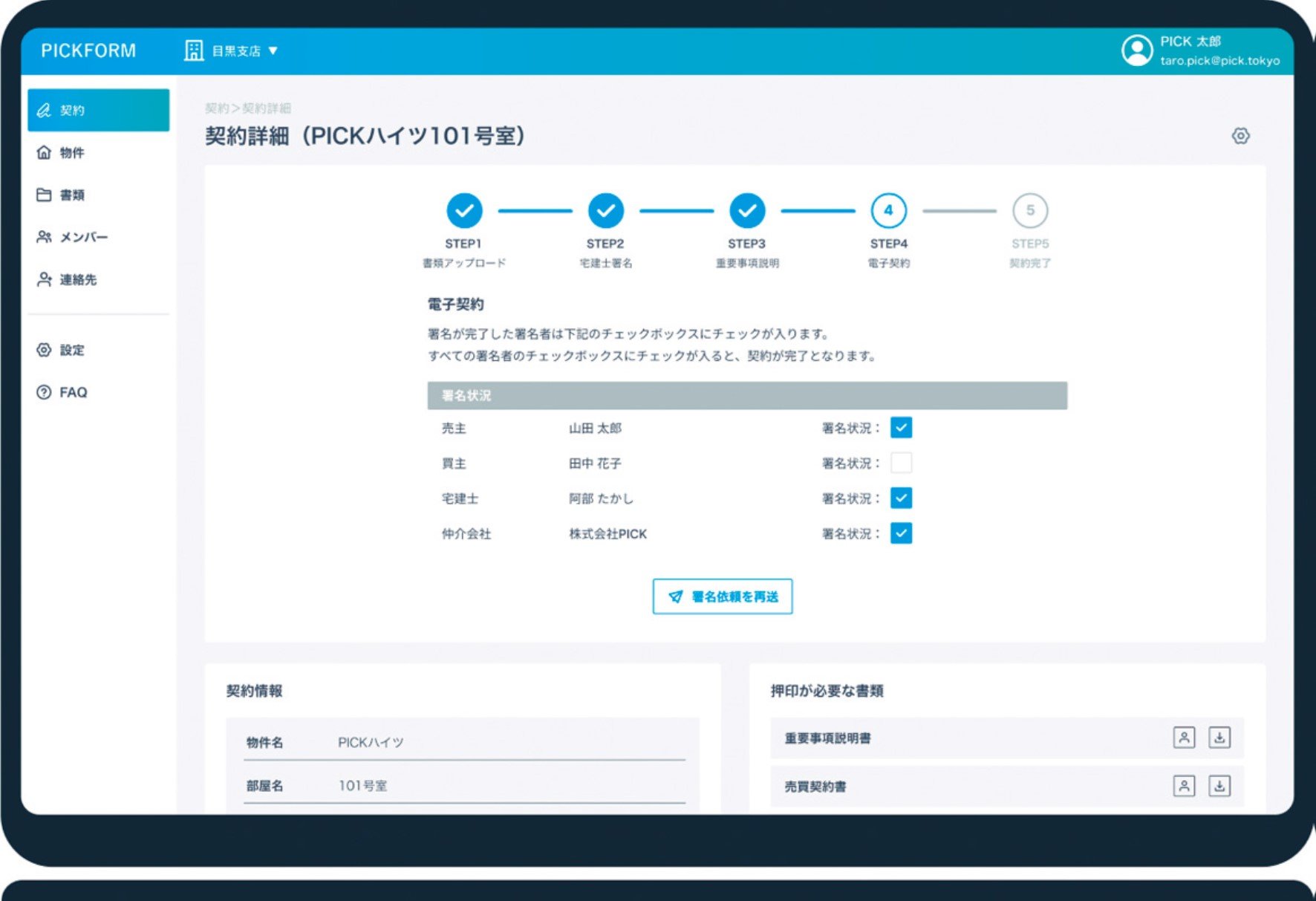Click the building icon next to 目黒支店
The image size is (1316, 901).
coord(193,51)
